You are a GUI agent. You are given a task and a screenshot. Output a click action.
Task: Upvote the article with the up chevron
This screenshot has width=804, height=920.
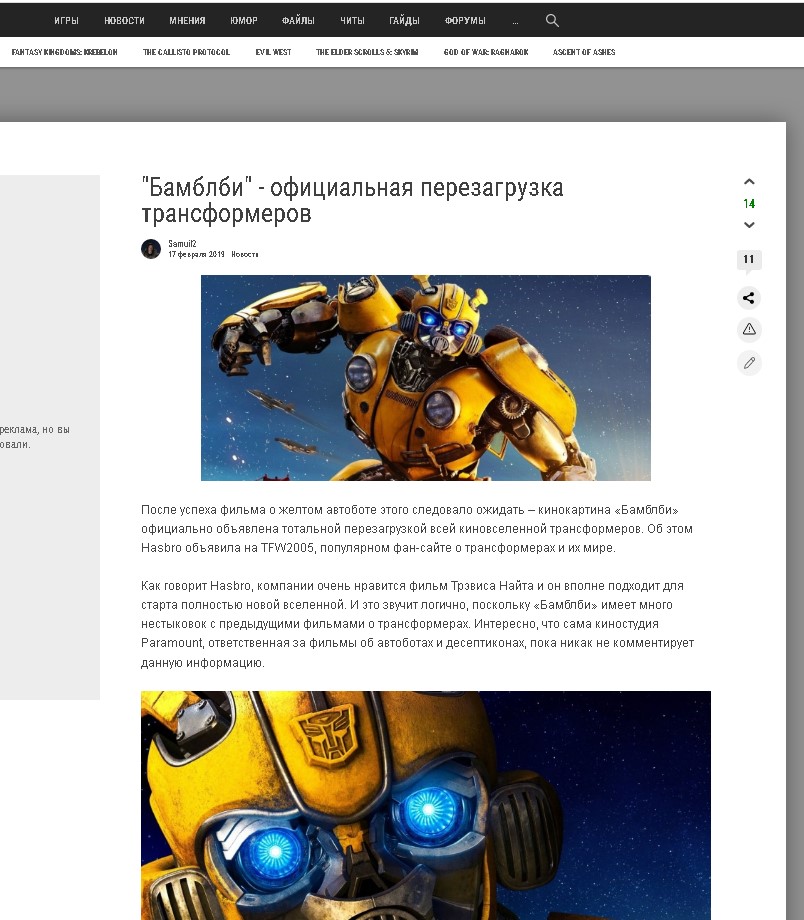(x=749, y=182)
